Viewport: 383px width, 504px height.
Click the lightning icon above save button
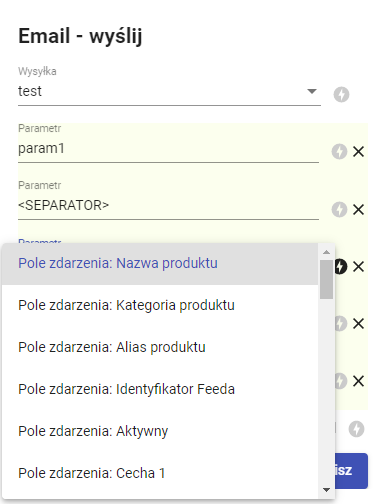[x=356, y=429]
